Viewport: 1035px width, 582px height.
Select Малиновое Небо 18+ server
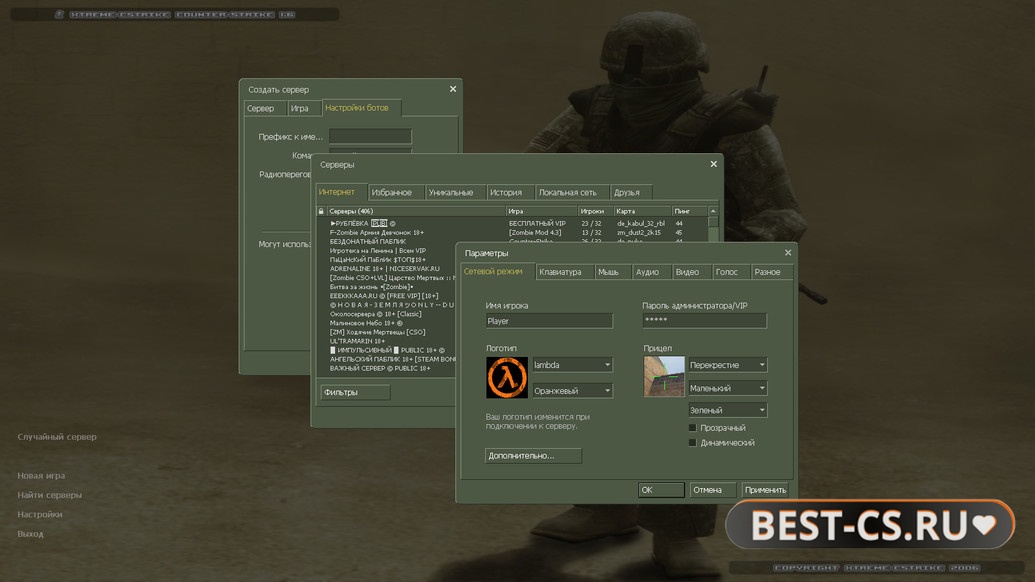(387, 323)
